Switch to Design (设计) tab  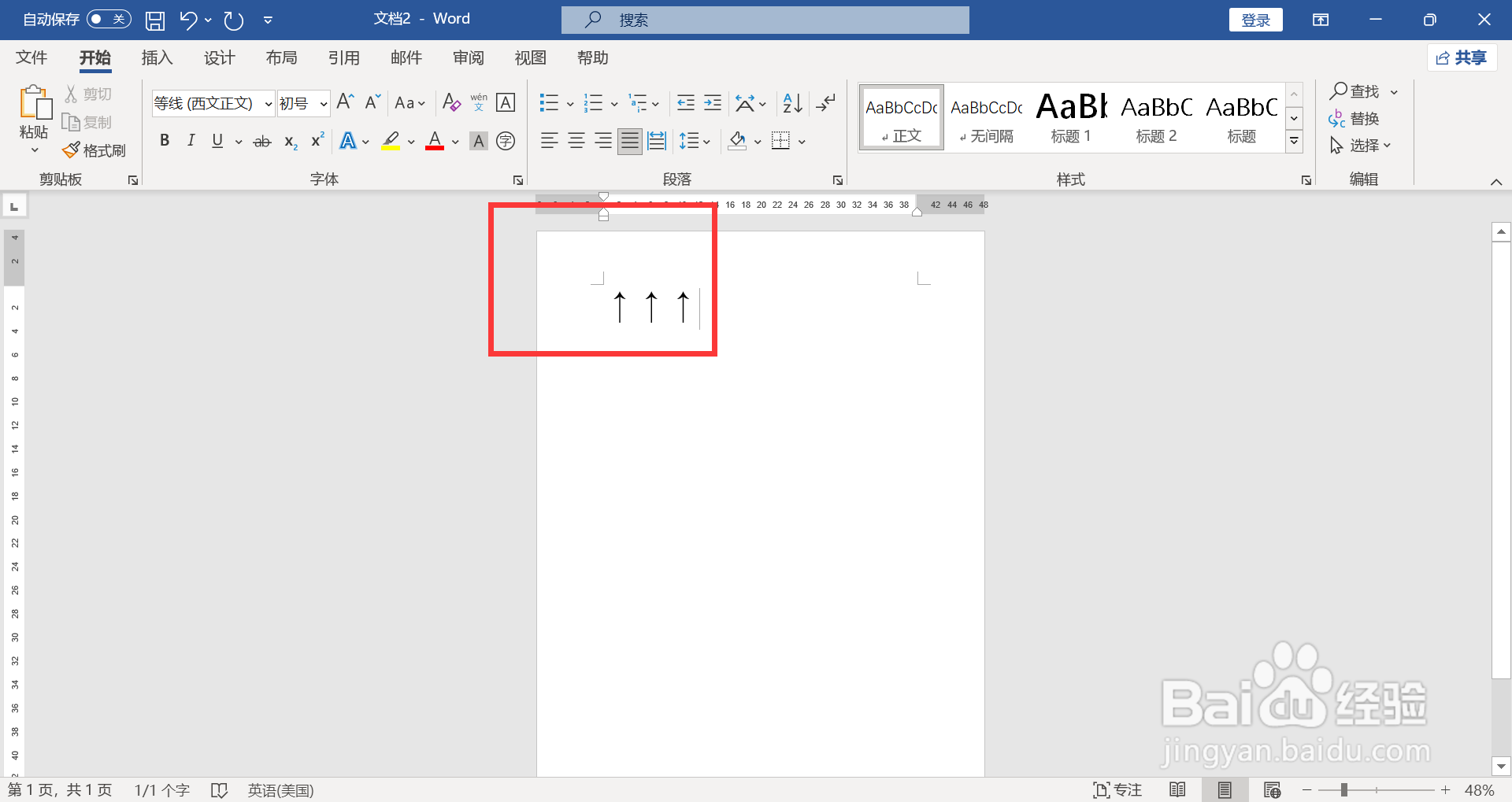[219, 57]
